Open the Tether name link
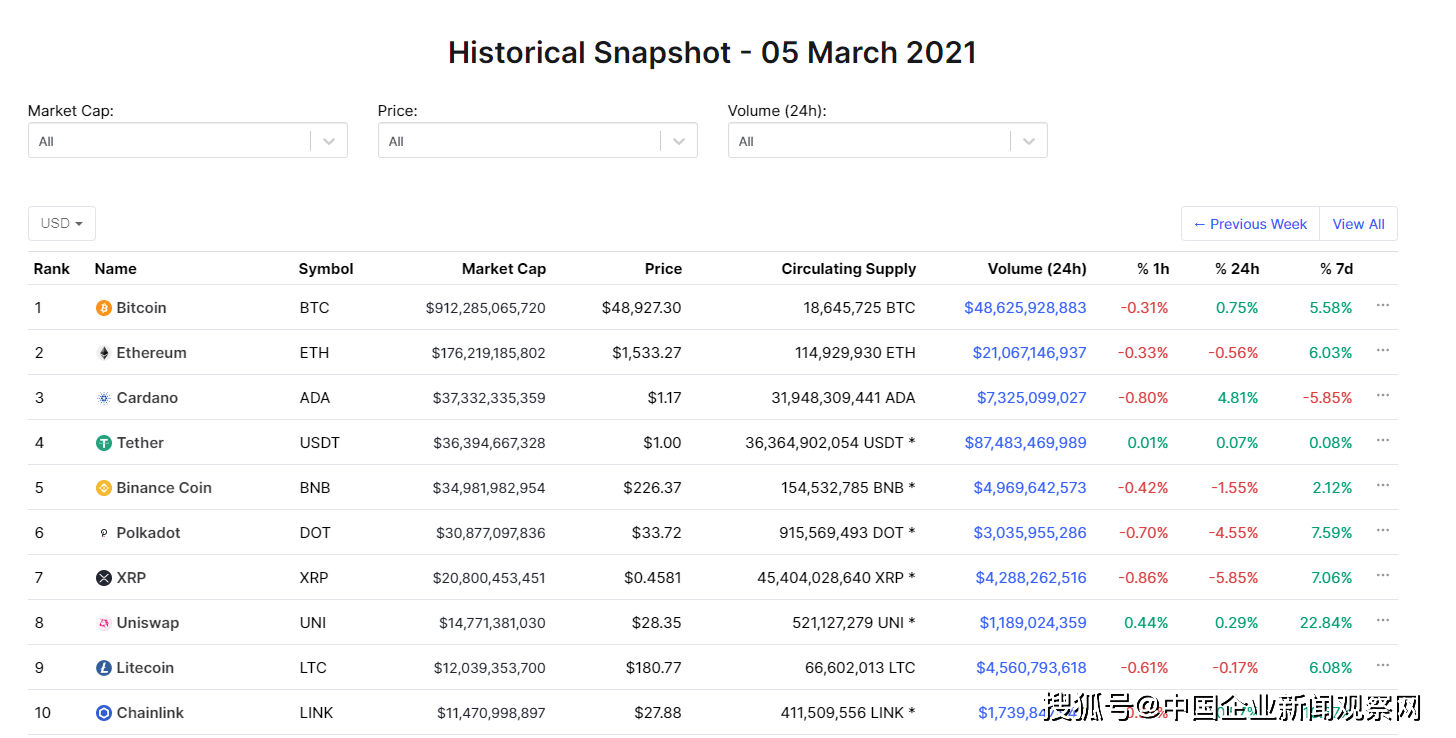This screenshot has width=1456, height=738. point(140,443)
